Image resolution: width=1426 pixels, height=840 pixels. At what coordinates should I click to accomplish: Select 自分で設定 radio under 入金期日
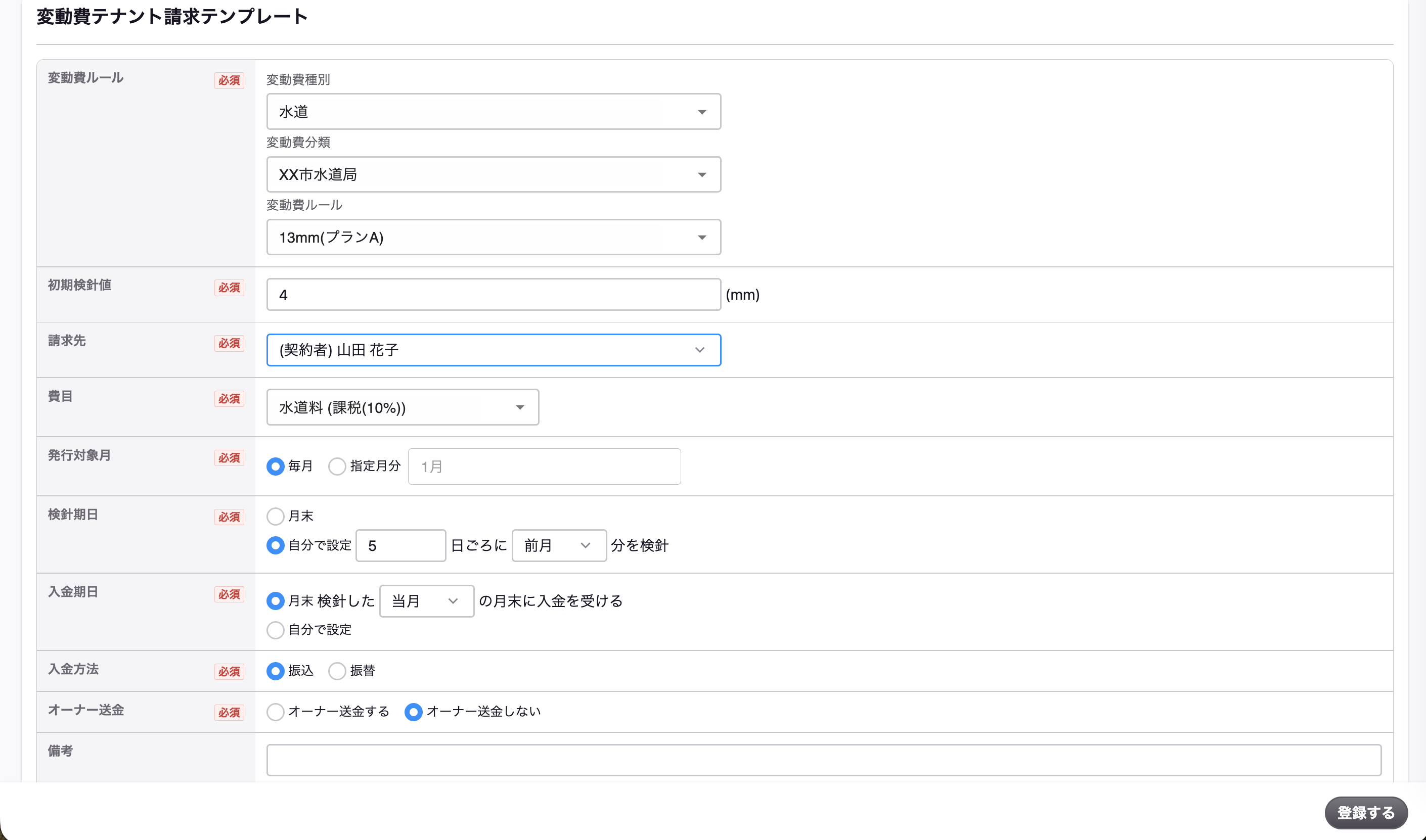(275, 630)
